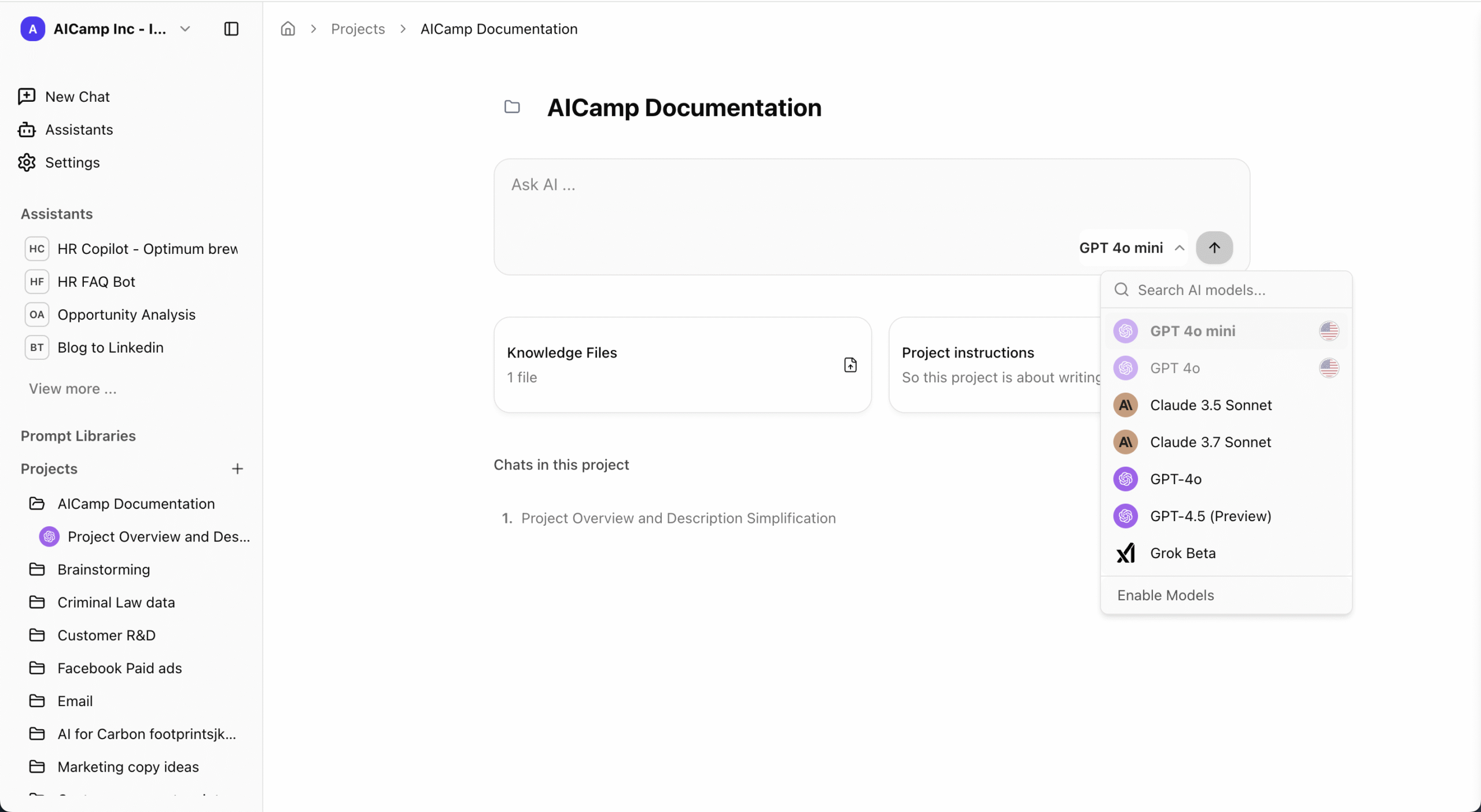Open Projects breadcrumb link

coord(358,28)
